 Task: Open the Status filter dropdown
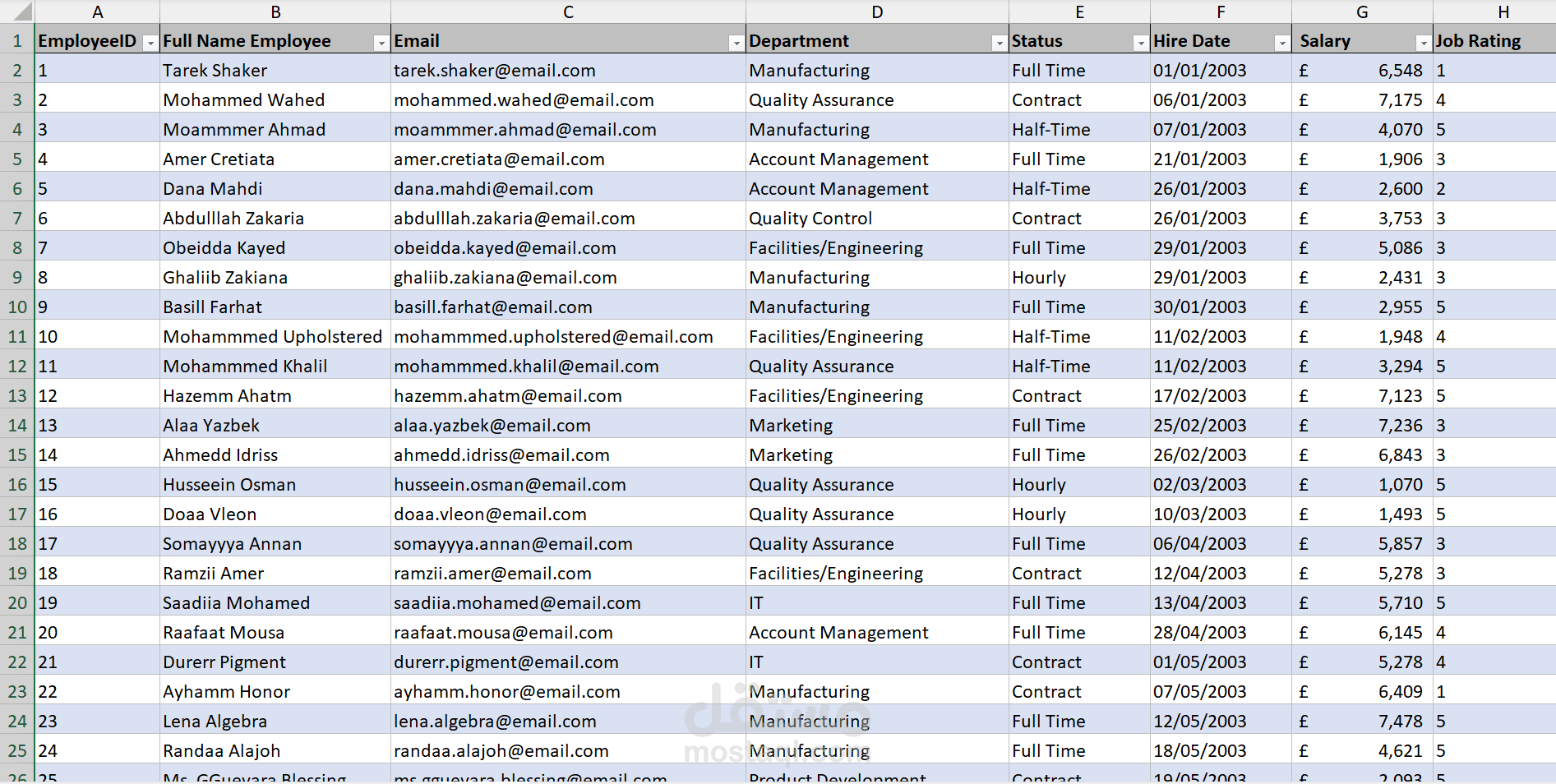coord(1140,44)
